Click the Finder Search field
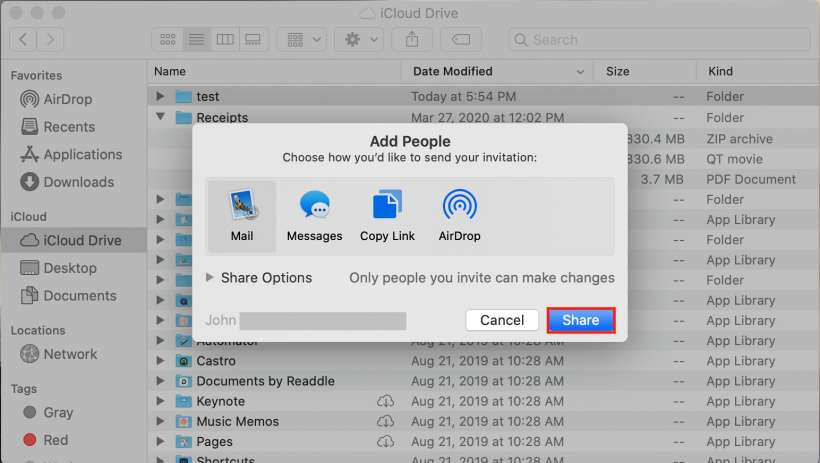Image resolution: width=820 pixels, height=463 pixels. pos(659,39)
